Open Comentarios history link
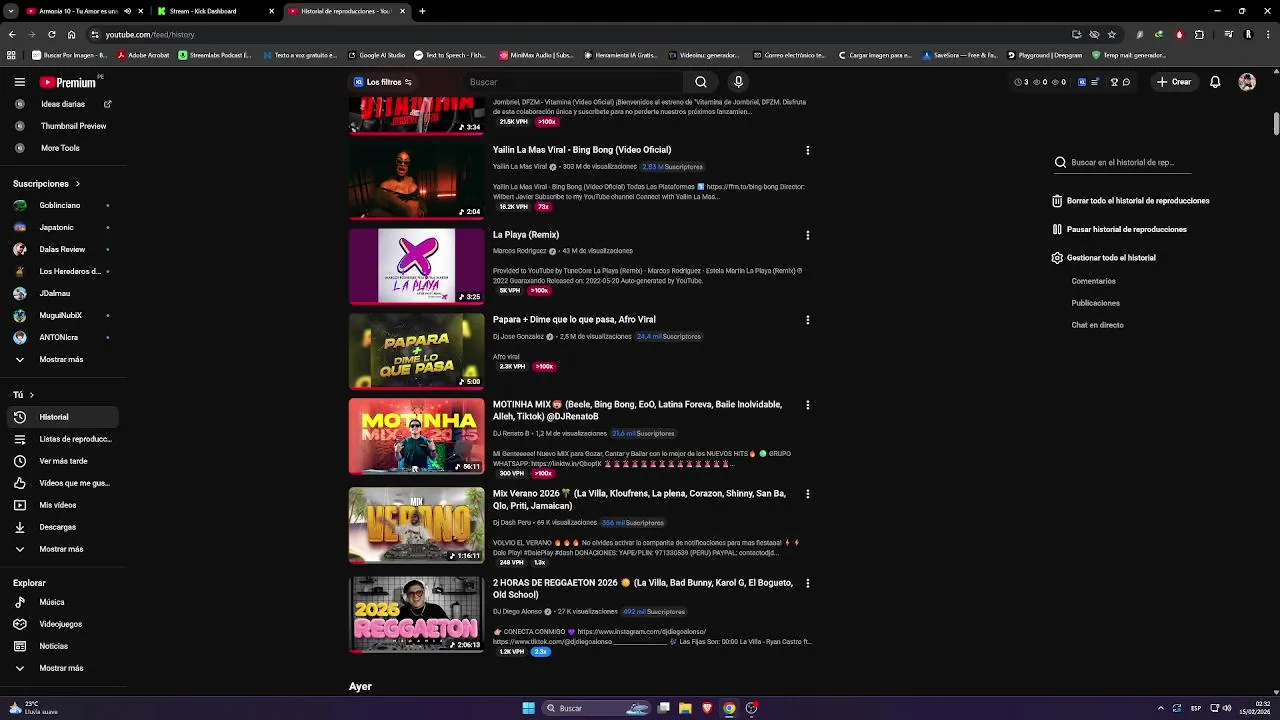The height and width of the screenshot is (720, 1280). [x=1094, y=281]
